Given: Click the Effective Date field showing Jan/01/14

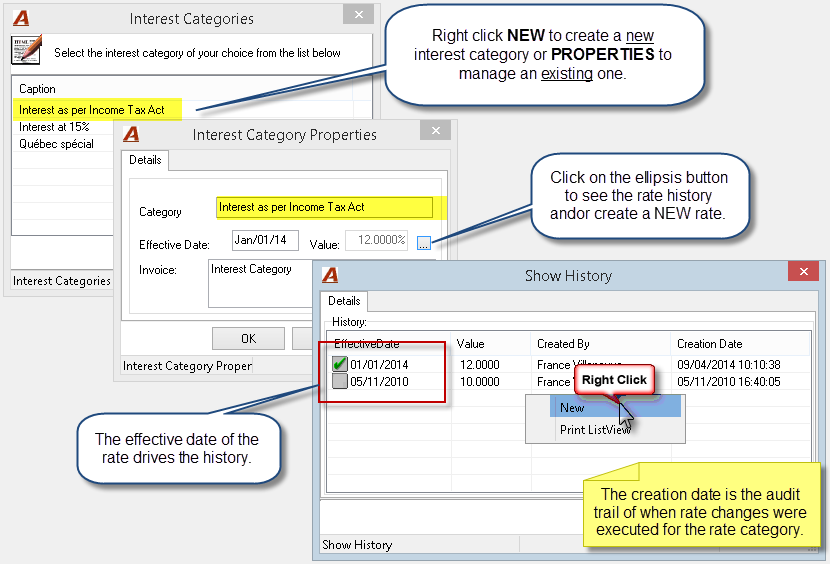Looking at the screenshot, I should (265, 240).
